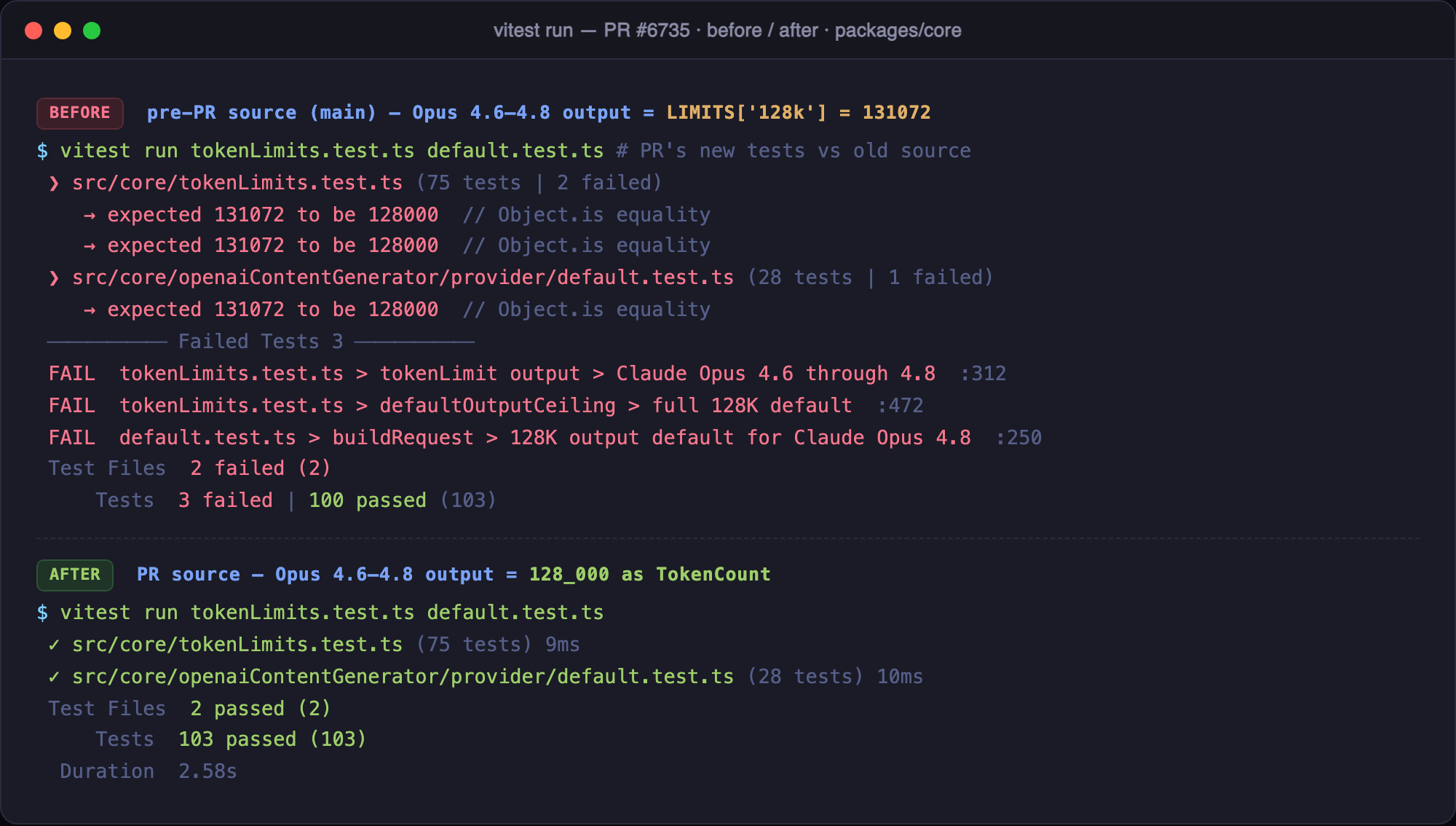Click 'PR source' heading in AFTER section
1456x826 pixels.
(x=189, y=575)
